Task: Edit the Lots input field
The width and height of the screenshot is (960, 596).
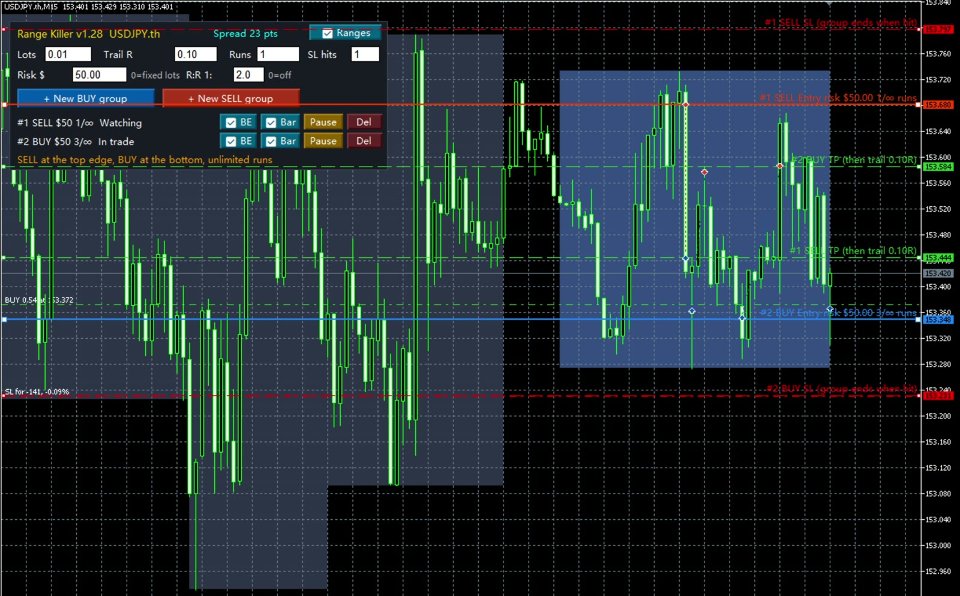Action: tap(68, 55)
